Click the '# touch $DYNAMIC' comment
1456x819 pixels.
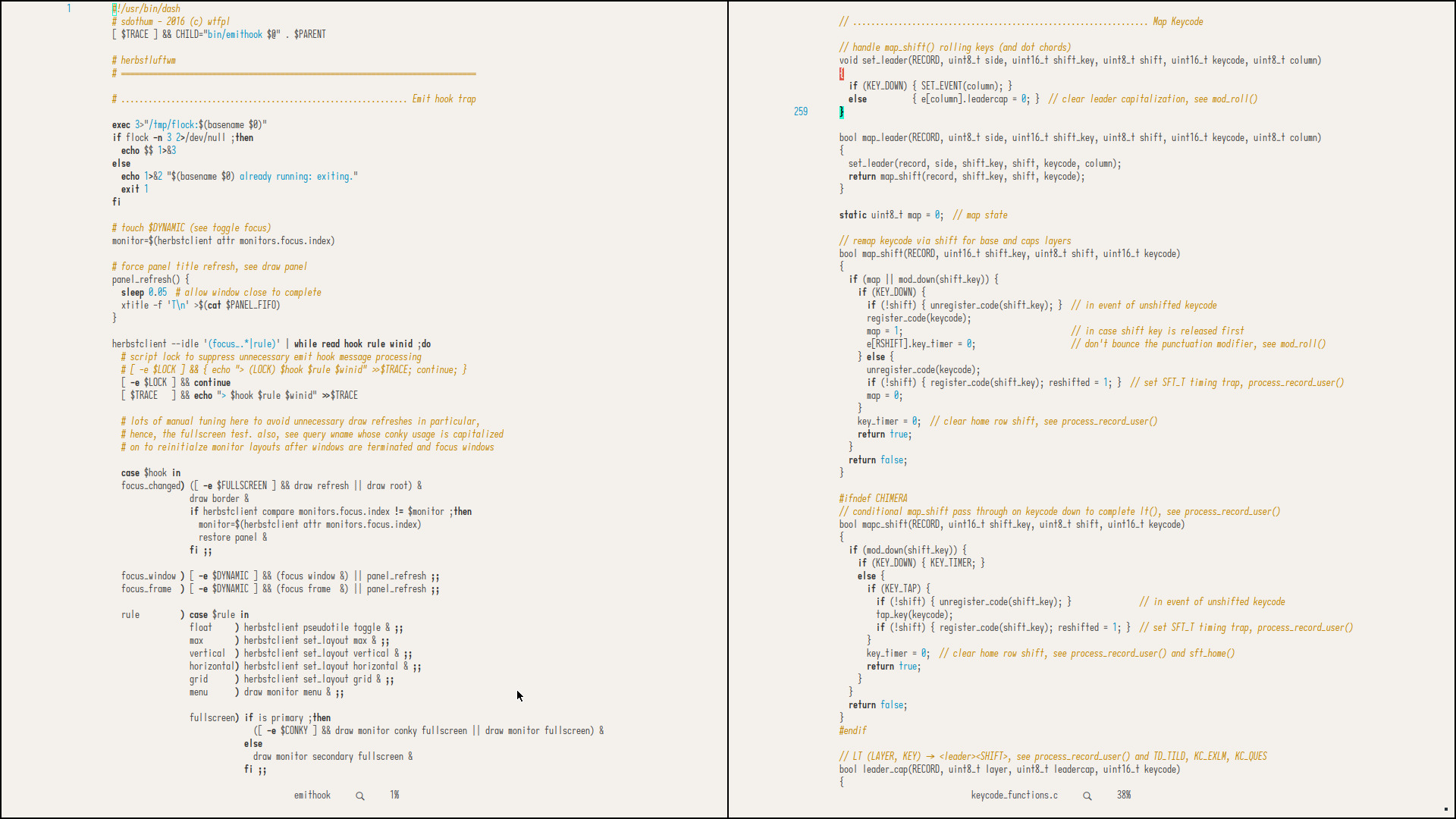tap(191, 227)
